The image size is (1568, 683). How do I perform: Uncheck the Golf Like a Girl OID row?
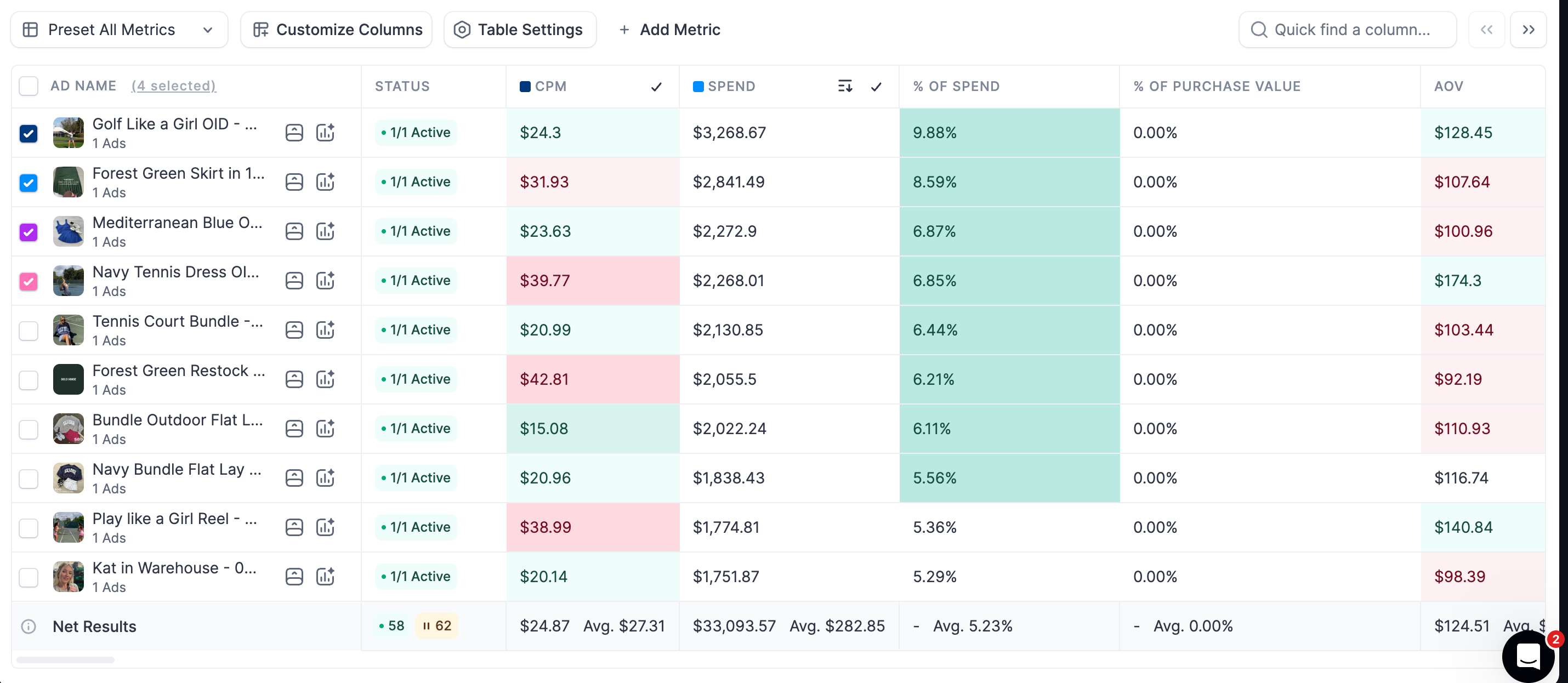pos(29,133)
